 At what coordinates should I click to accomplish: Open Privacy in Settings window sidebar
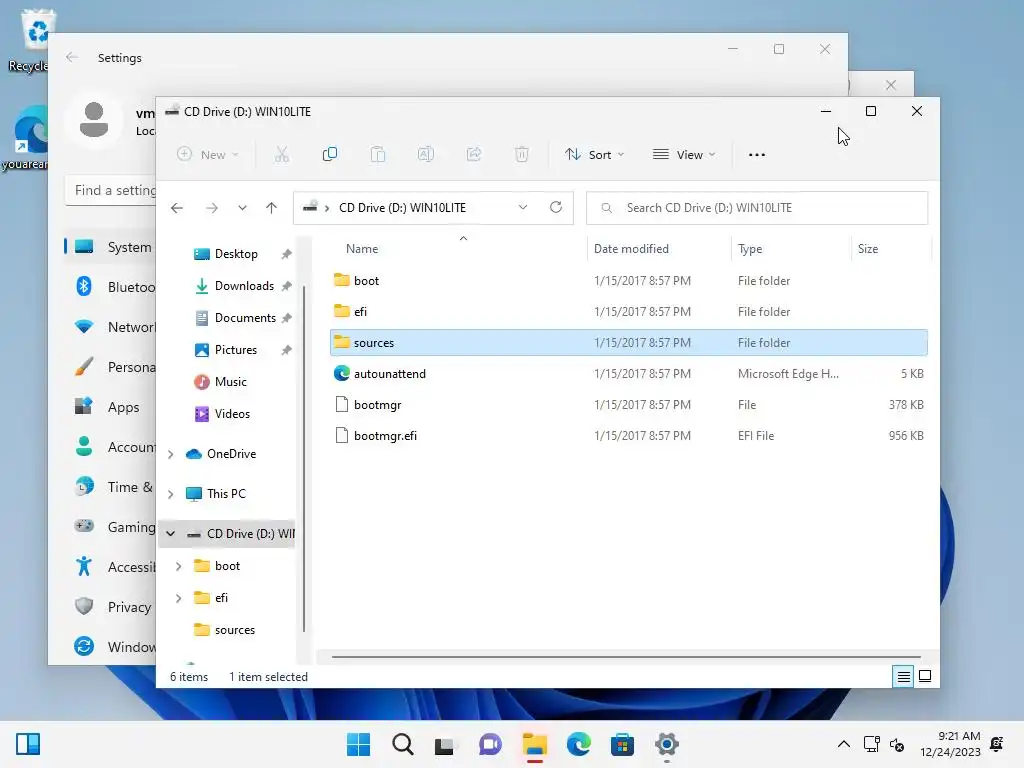pyautogui.click(x=110, y=607)
